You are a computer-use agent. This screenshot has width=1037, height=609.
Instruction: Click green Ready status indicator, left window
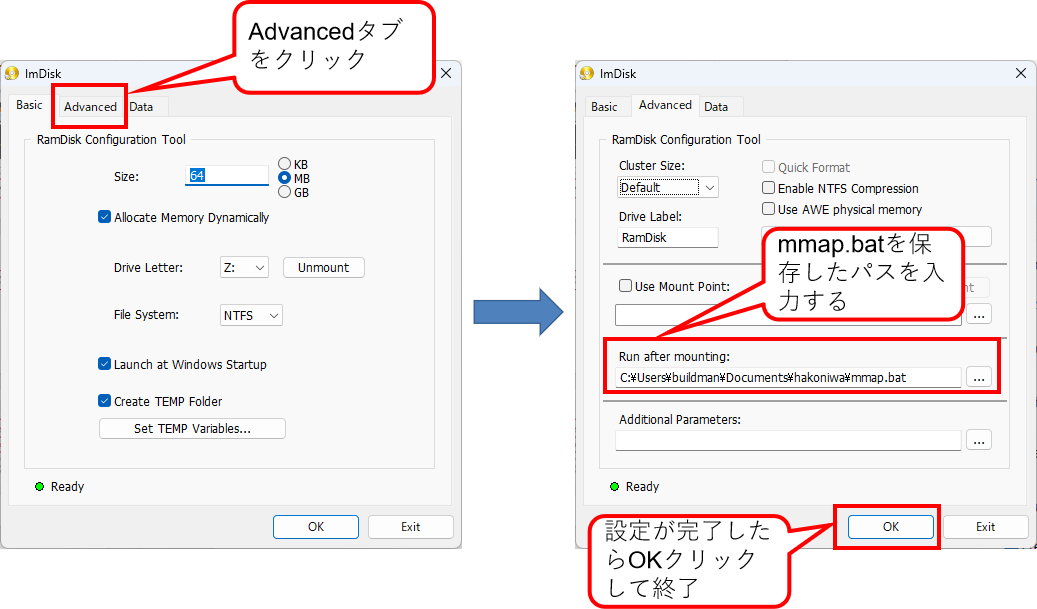[39, 487]
